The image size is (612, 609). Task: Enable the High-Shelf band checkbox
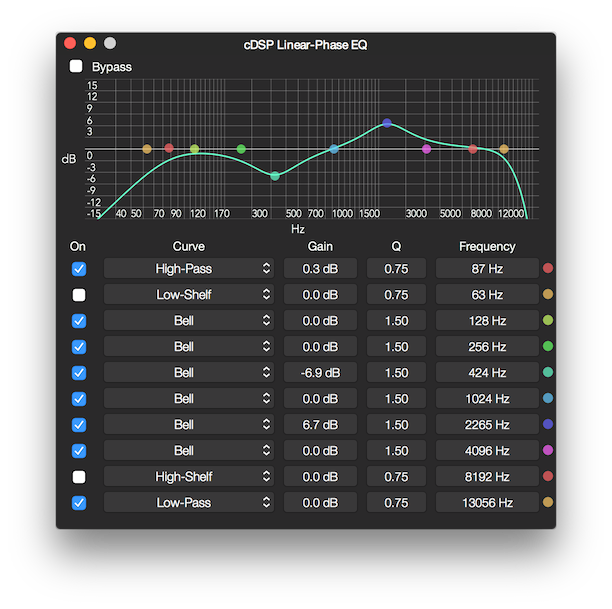pyautogui.click(x=79, y=477)
